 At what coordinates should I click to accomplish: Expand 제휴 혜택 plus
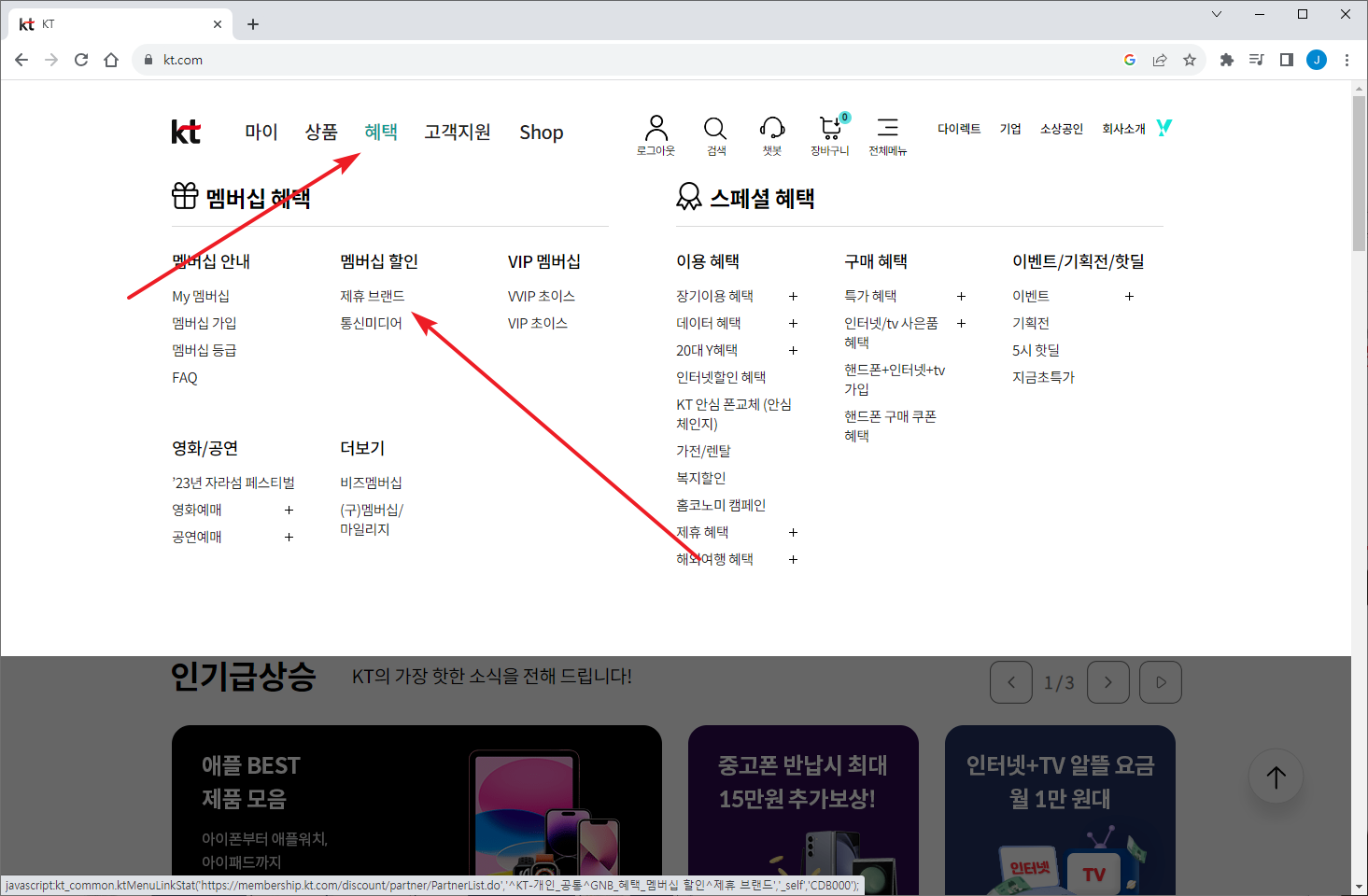click(793, 532)
